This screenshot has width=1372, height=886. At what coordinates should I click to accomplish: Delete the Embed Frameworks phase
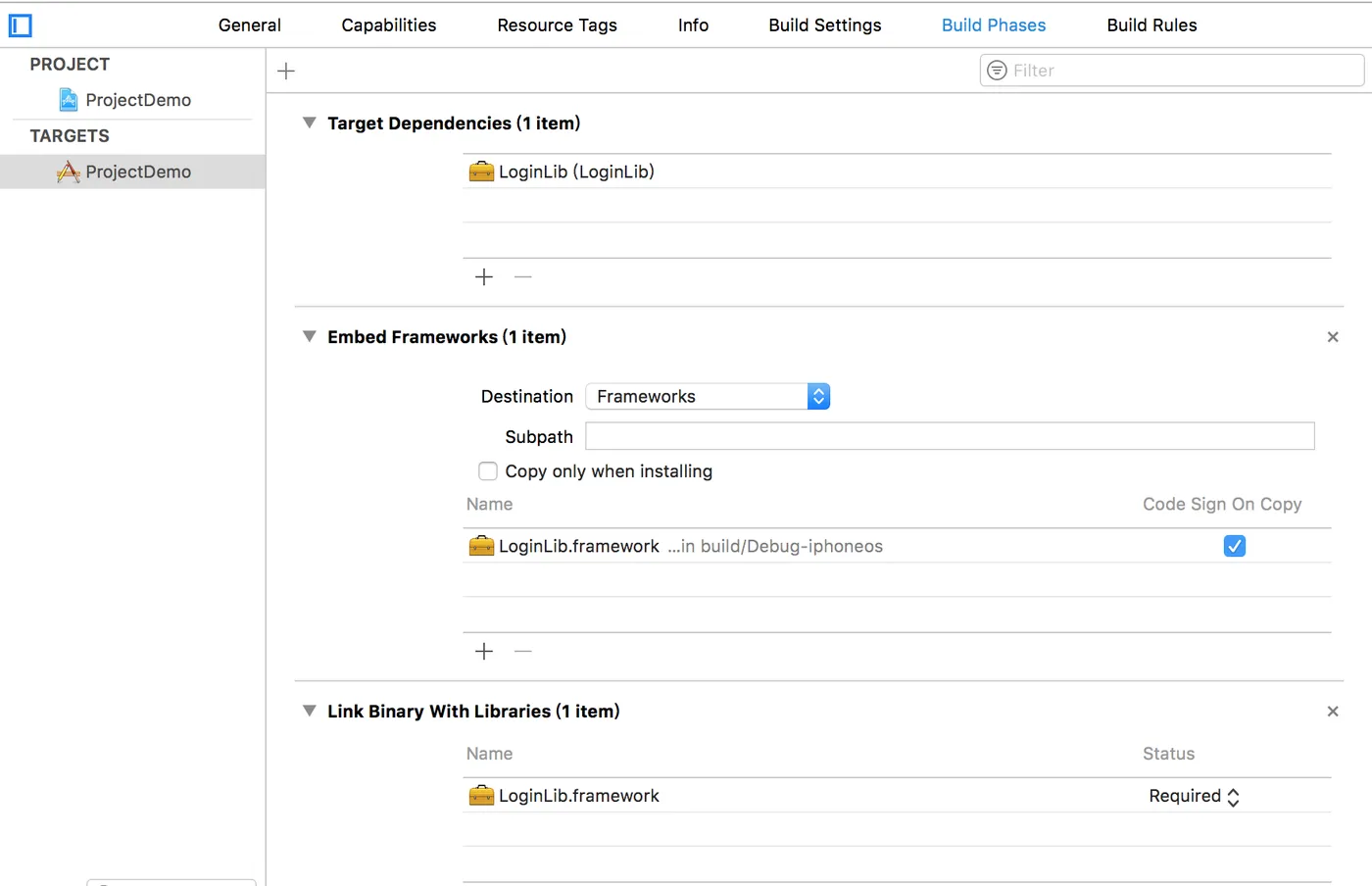tap(1333, 337)
